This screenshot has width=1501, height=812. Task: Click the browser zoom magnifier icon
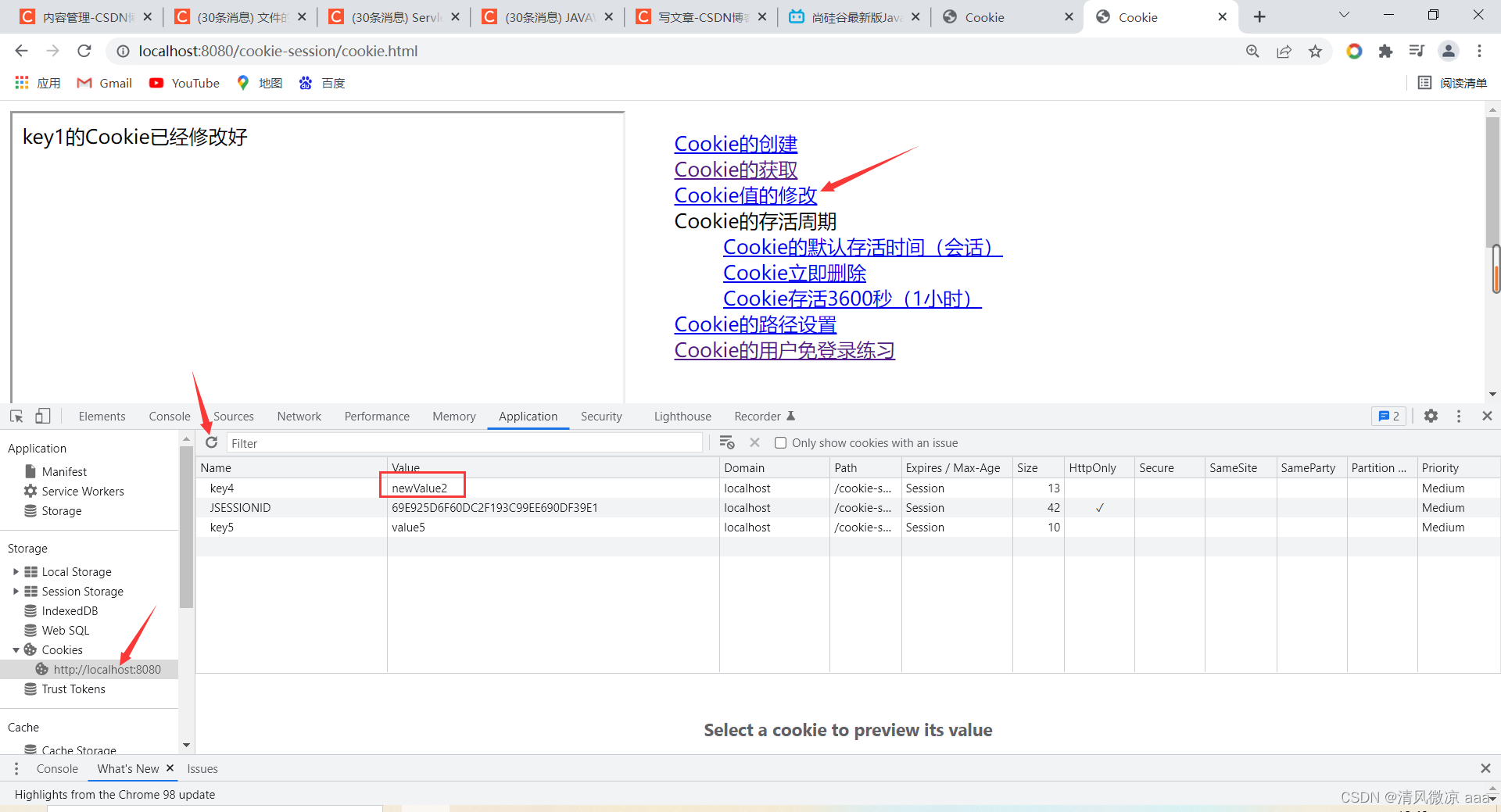click(1252, 51)
